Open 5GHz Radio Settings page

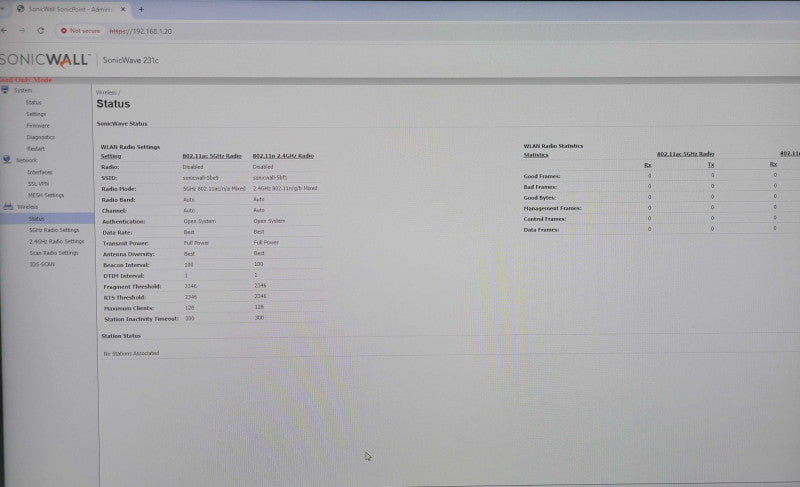tap(54, 230)
